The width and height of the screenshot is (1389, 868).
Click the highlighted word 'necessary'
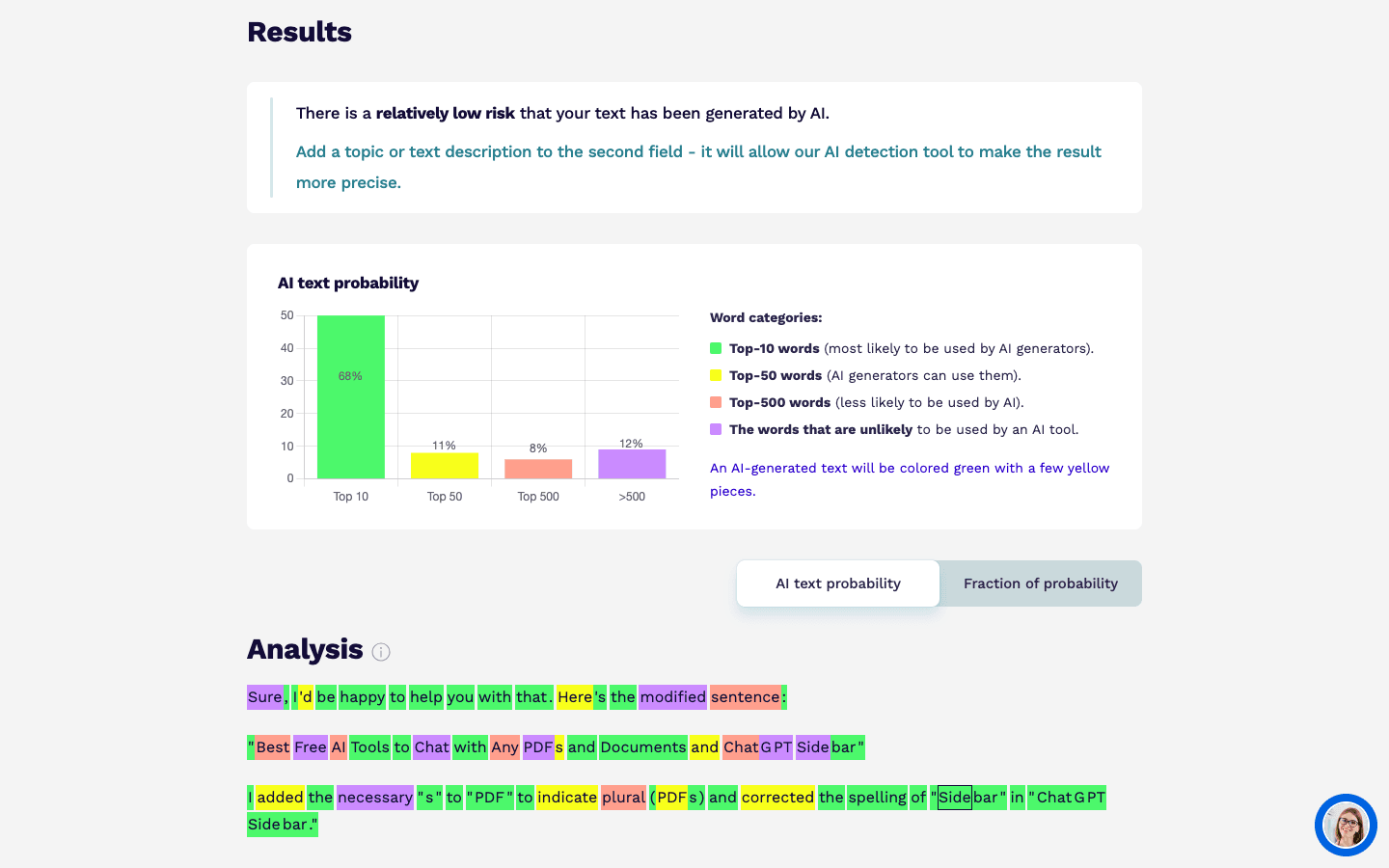(375, 798)
